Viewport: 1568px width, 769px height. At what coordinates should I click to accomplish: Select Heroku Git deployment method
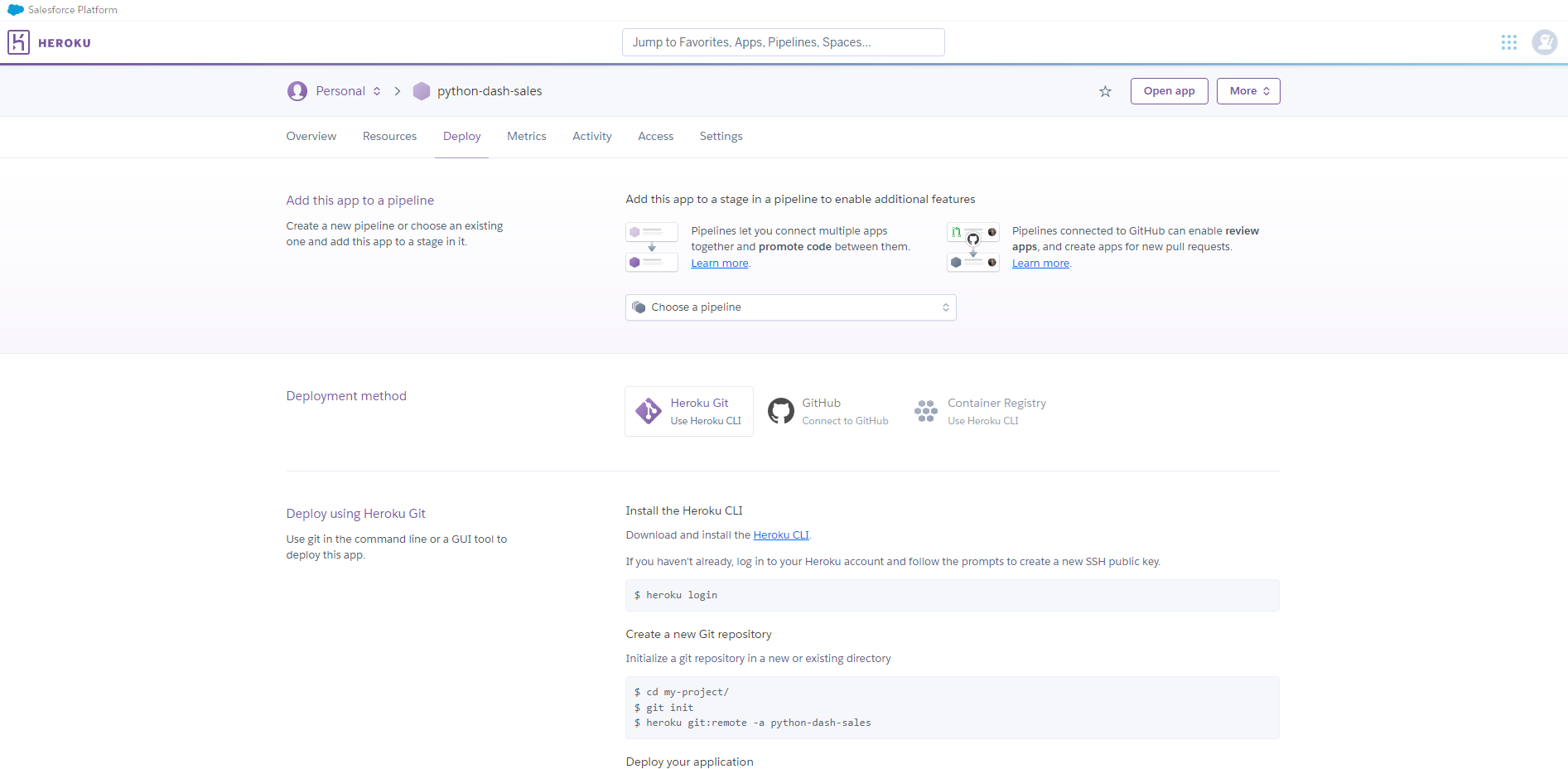689,411
